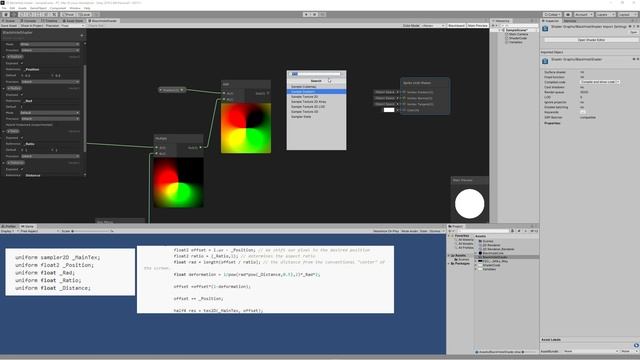Click the Blackboard vertical scrollbar
The height and width of the screenshot is (360, 640).
[84, 108]
